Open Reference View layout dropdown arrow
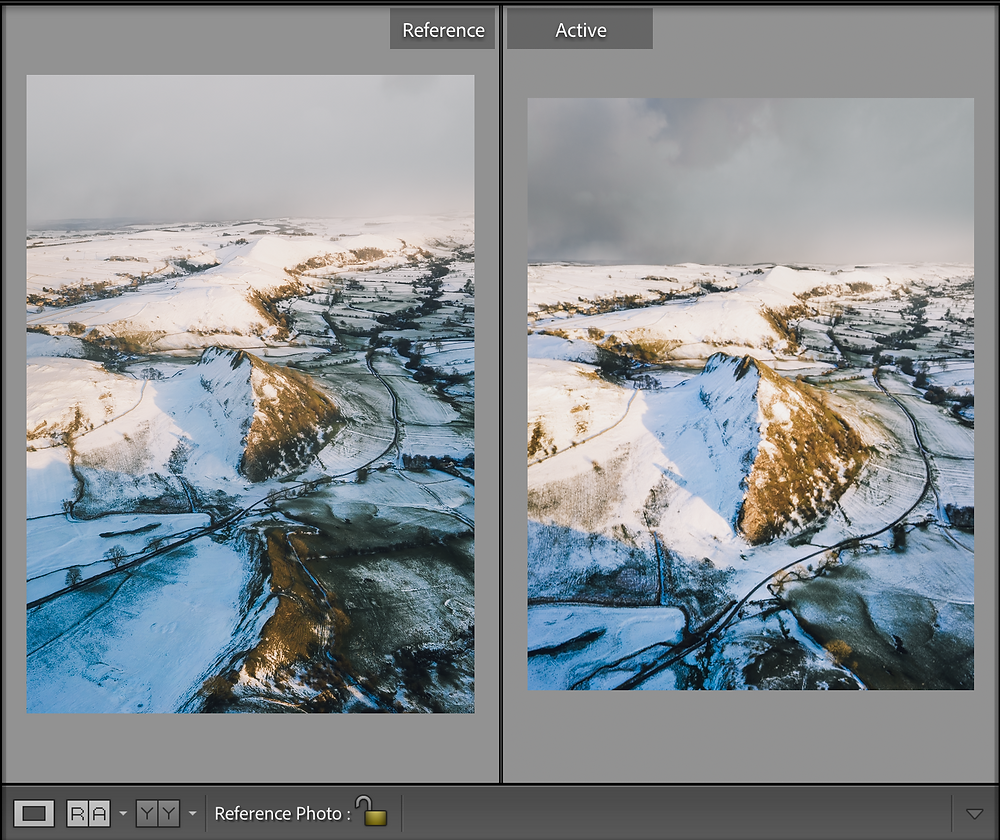 coord(123,813)
